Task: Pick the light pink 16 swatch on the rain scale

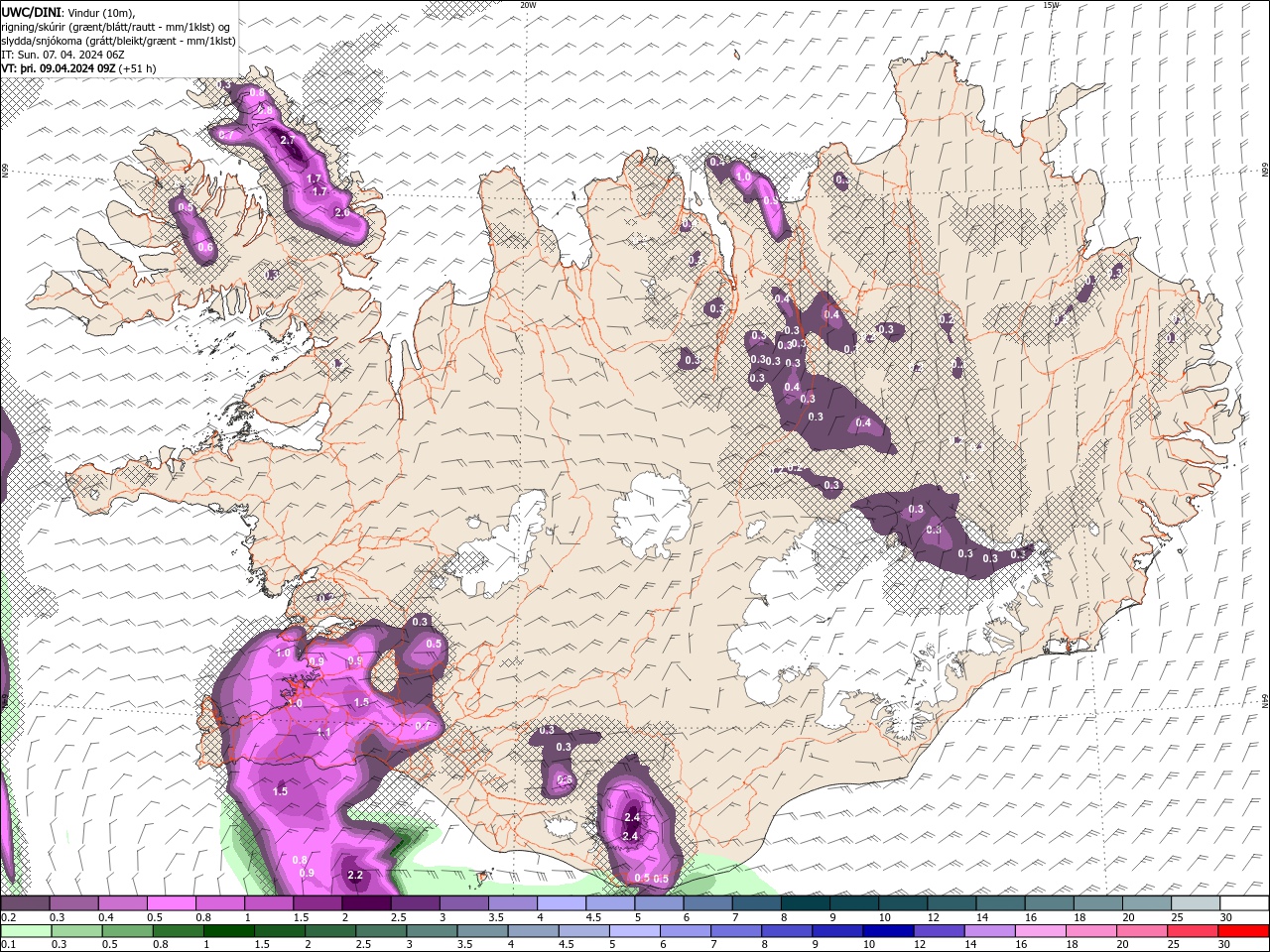Action: [x=1040, y=931]
